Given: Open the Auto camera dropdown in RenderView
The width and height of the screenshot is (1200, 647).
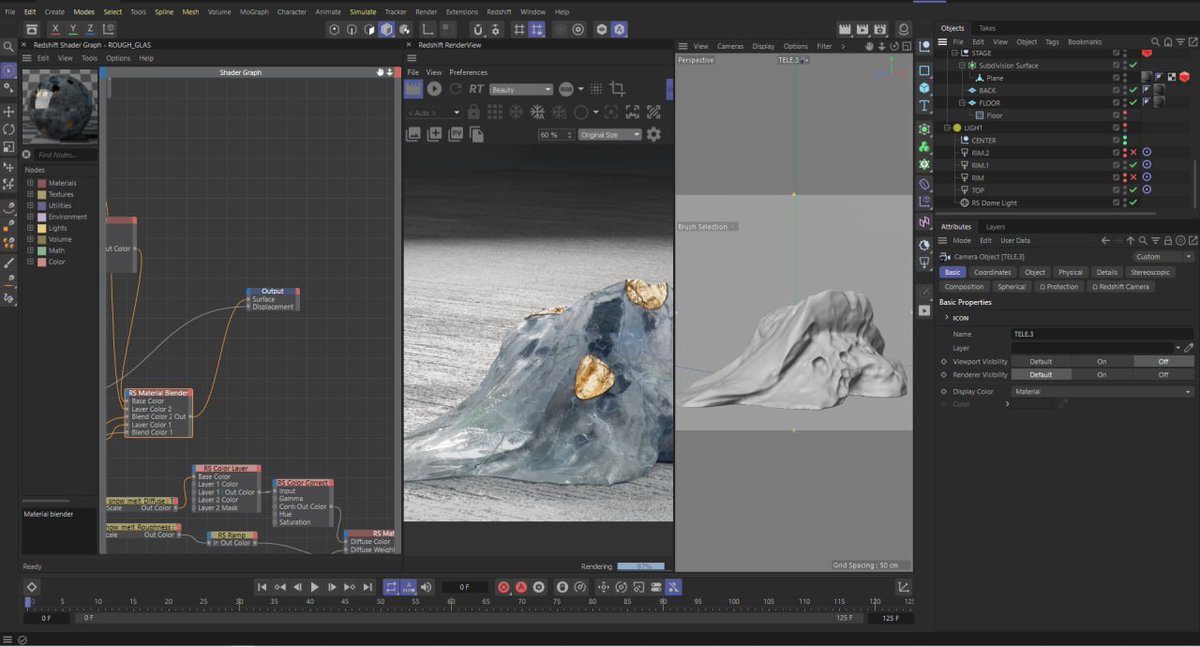Looking at the screenshot, I should (x=433, y=112).
